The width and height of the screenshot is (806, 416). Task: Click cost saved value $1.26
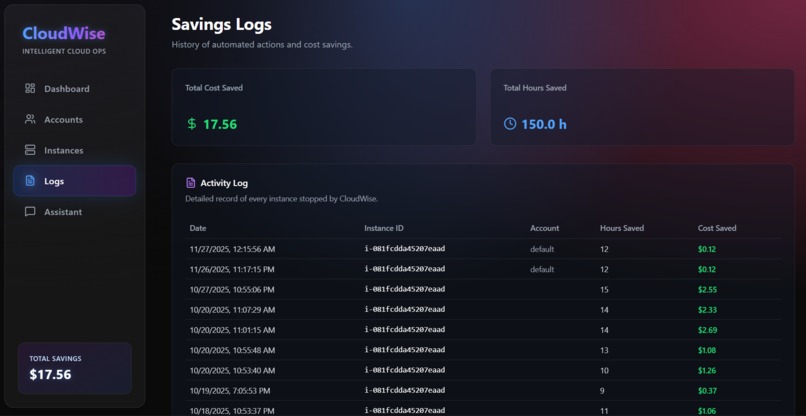tap(707, 370)
